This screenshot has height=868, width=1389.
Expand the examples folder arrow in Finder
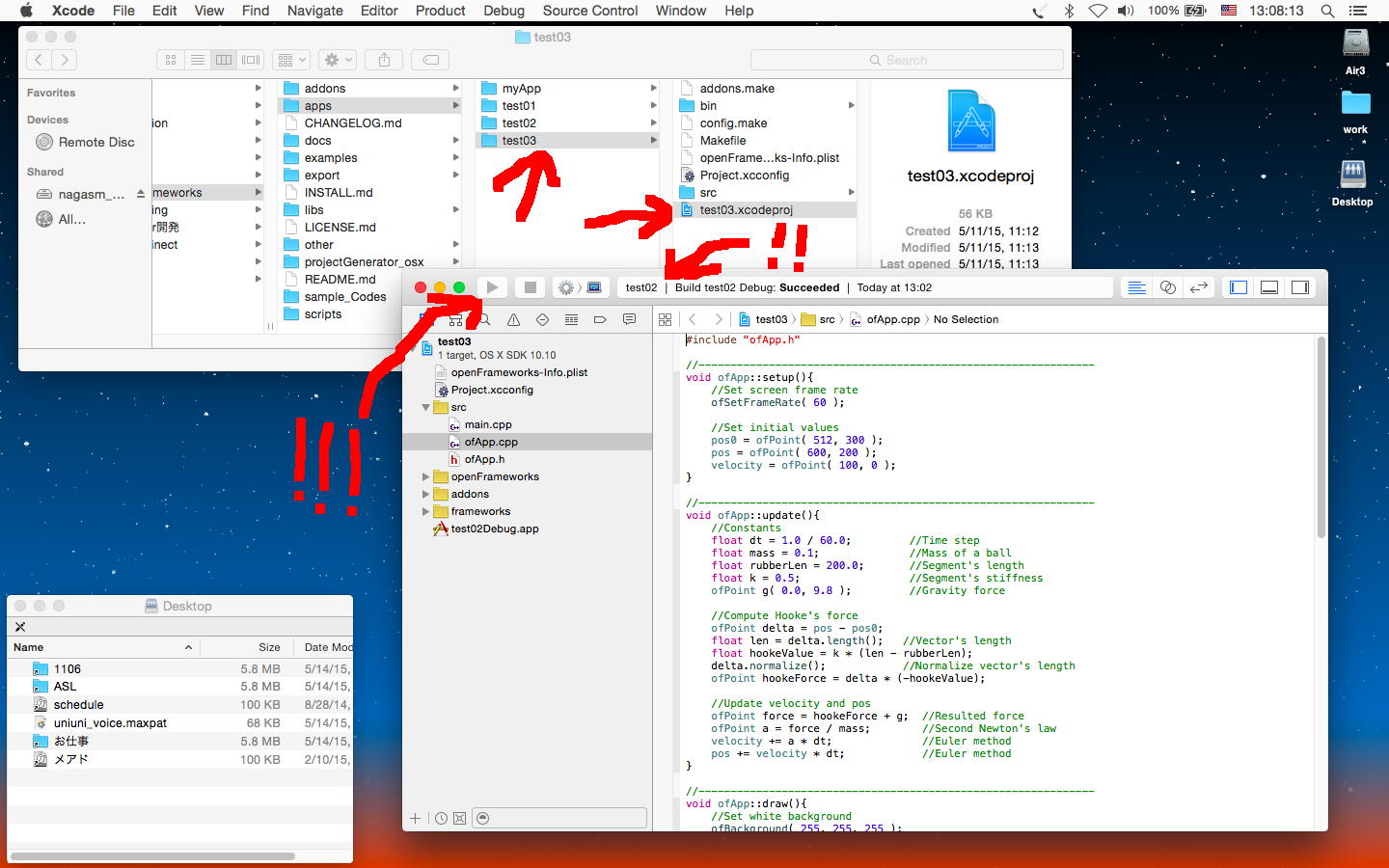pos(455,158)
